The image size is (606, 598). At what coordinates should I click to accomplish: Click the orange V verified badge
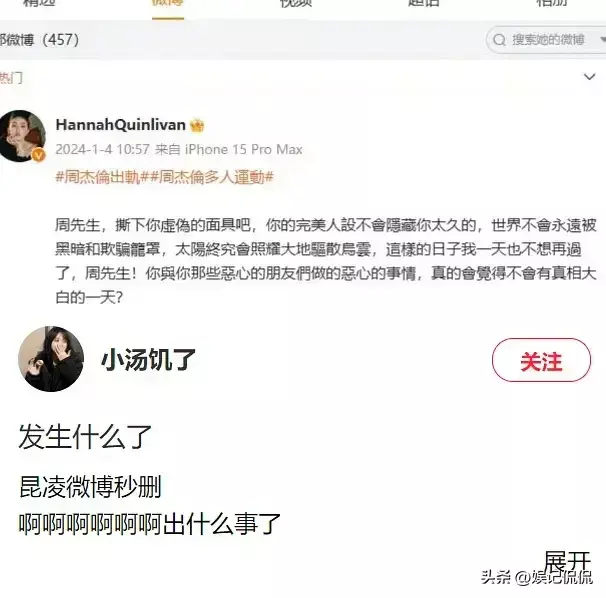[39, 155]
